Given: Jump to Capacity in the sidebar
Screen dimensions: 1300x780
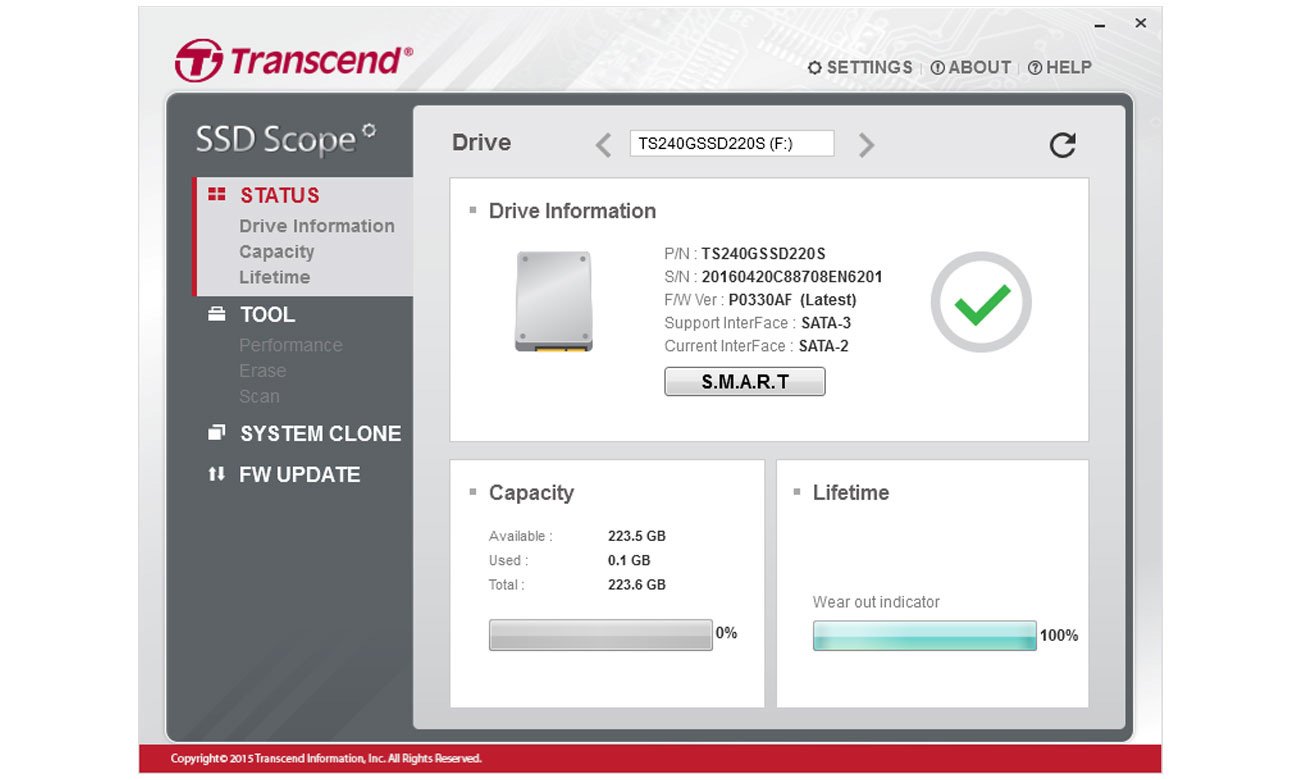Looking at the screenshot, I should tap(277, 252).
